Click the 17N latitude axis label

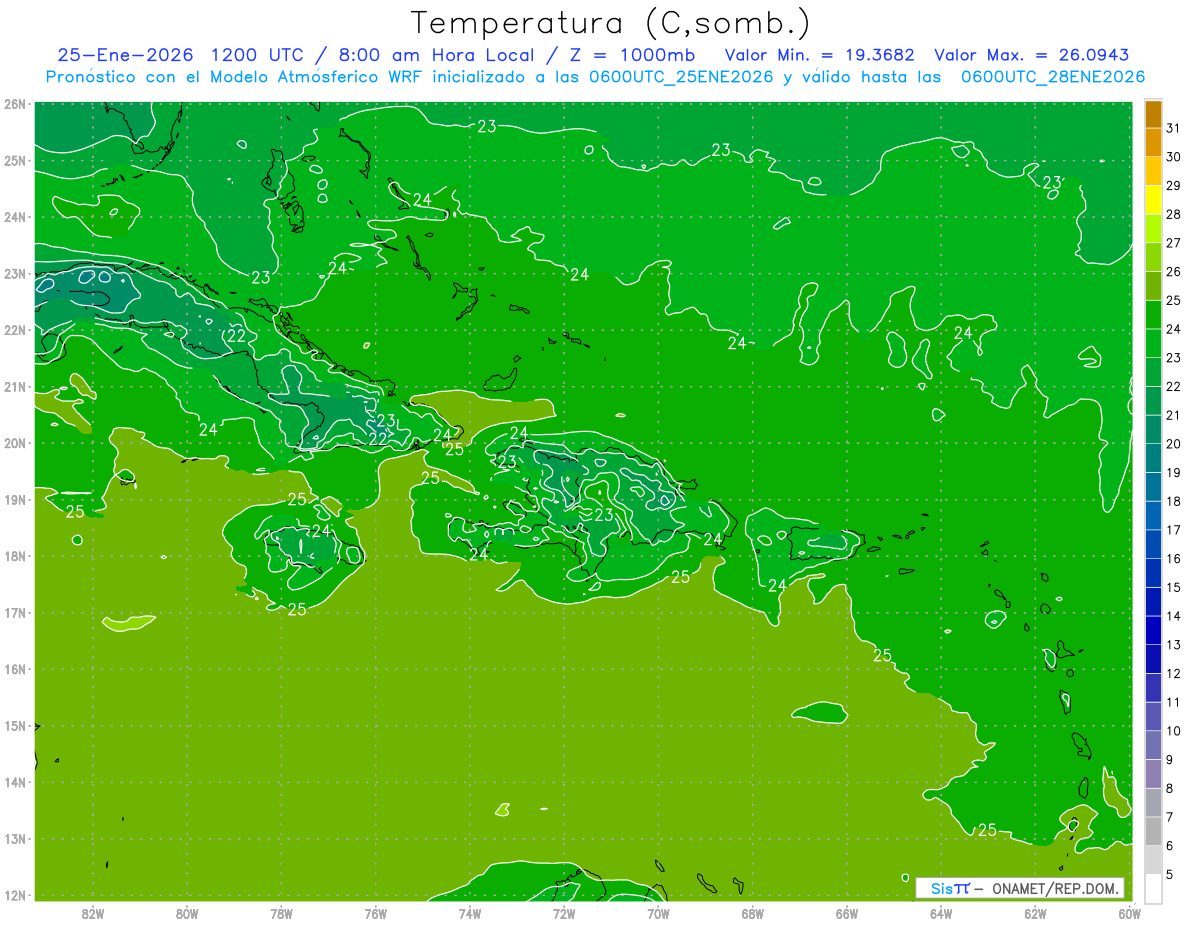pyautogui.click(x=15, y=612)
